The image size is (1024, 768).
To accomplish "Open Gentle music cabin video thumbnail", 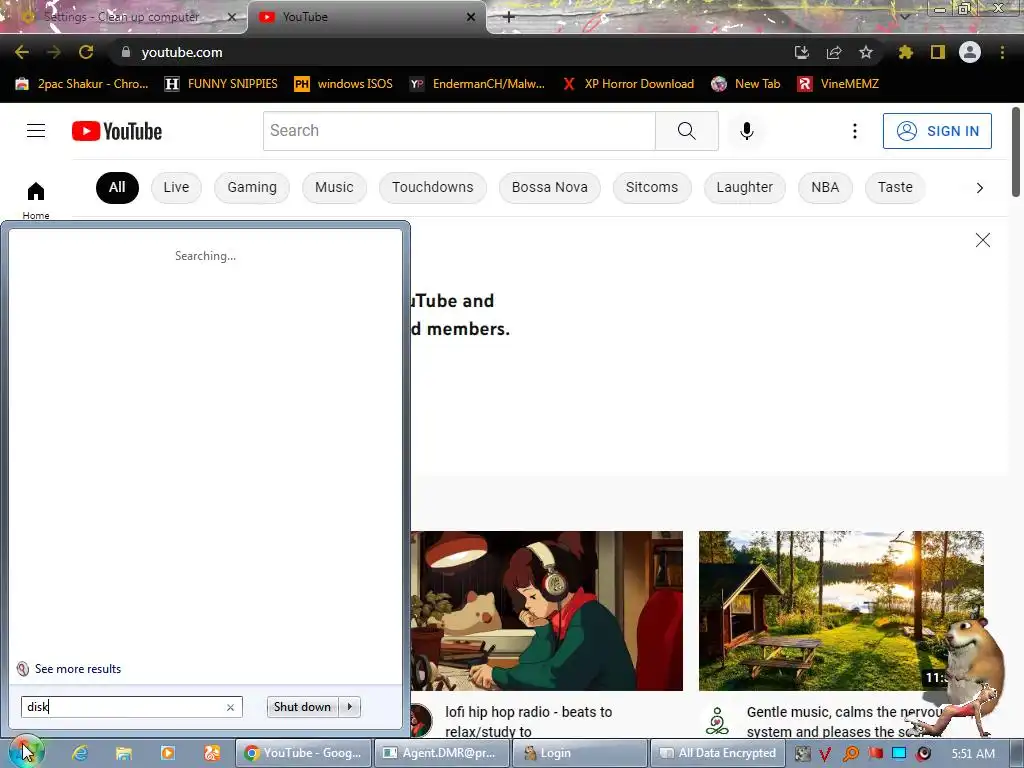I will tap(841, 611).
